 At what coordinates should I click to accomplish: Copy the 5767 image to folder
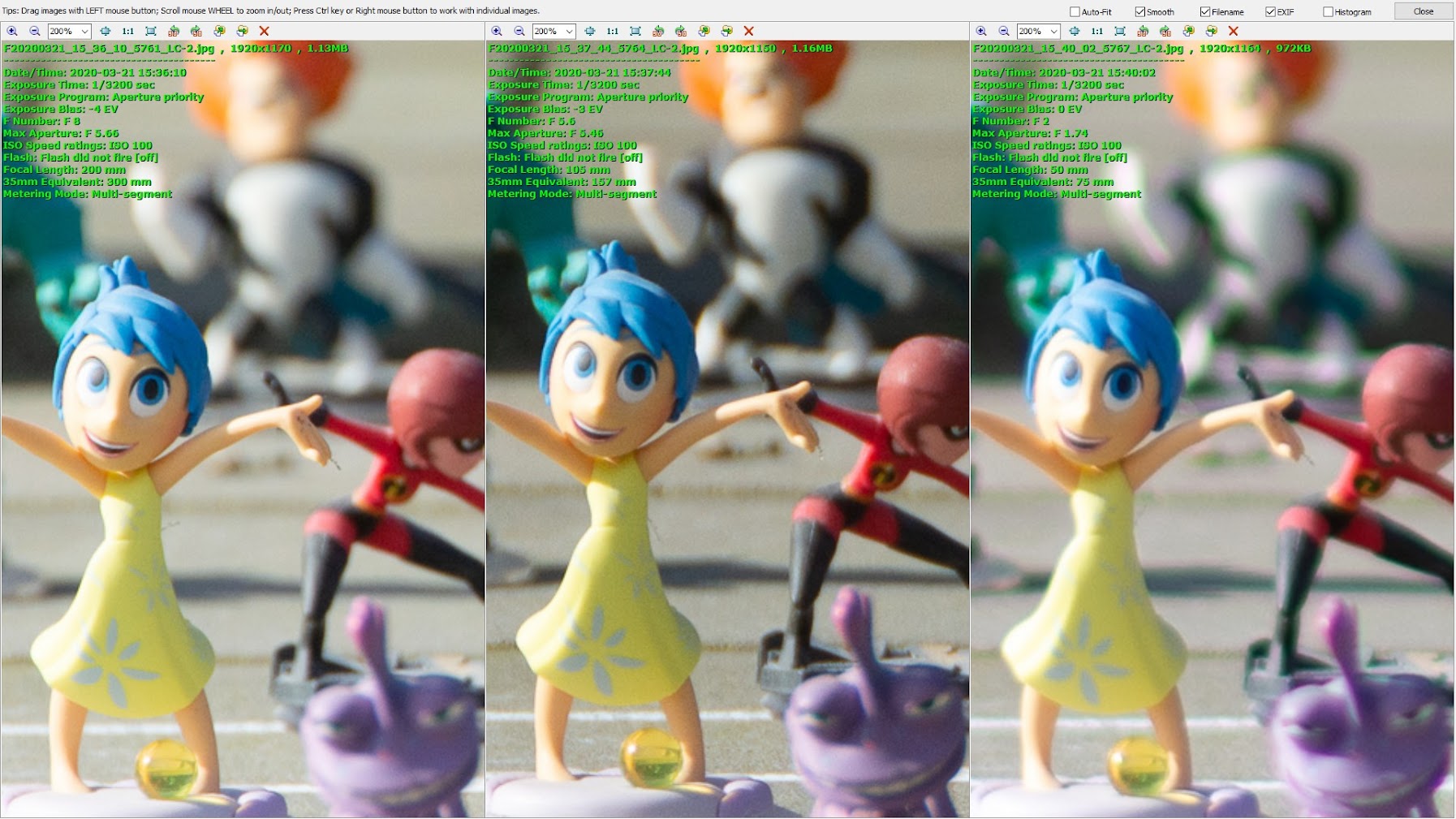point(1188,31)
